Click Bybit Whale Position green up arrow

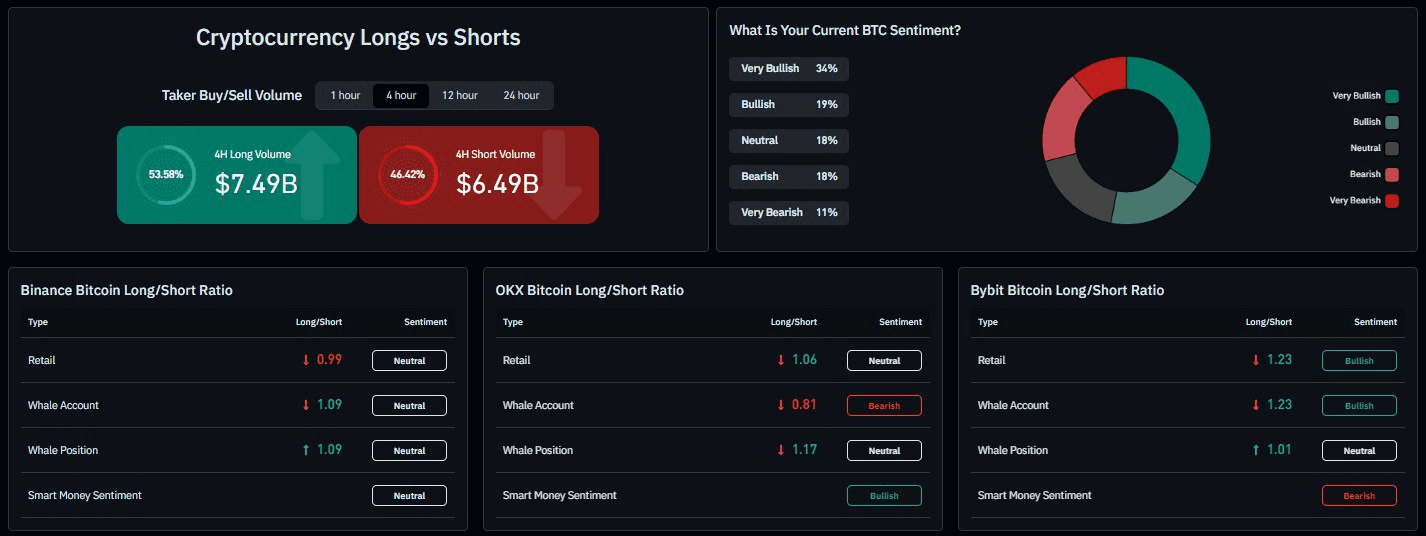click(1256, 450)
